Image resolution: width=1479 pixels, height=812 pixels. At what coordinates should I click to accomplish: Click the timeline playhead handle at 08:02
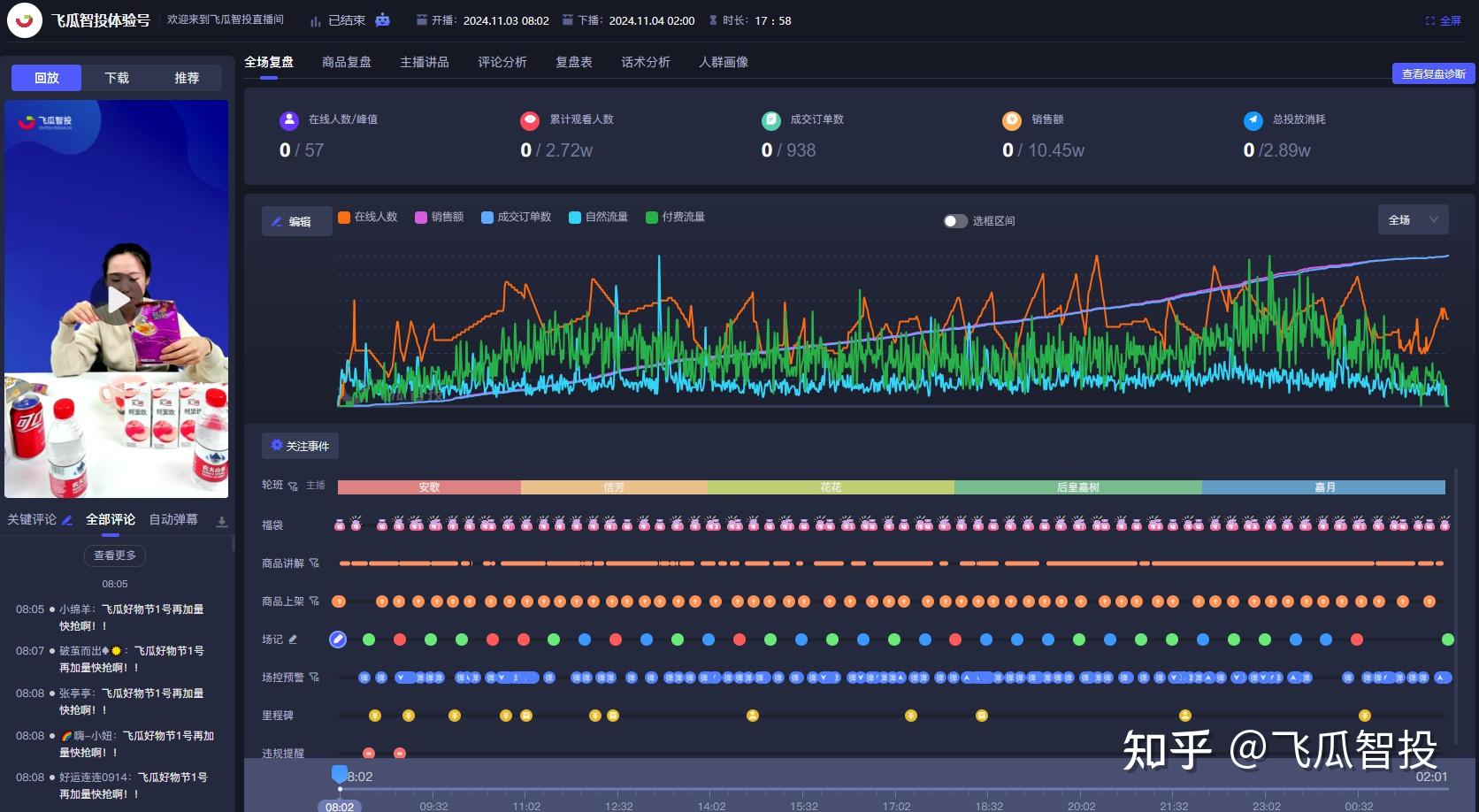(340, 775)
